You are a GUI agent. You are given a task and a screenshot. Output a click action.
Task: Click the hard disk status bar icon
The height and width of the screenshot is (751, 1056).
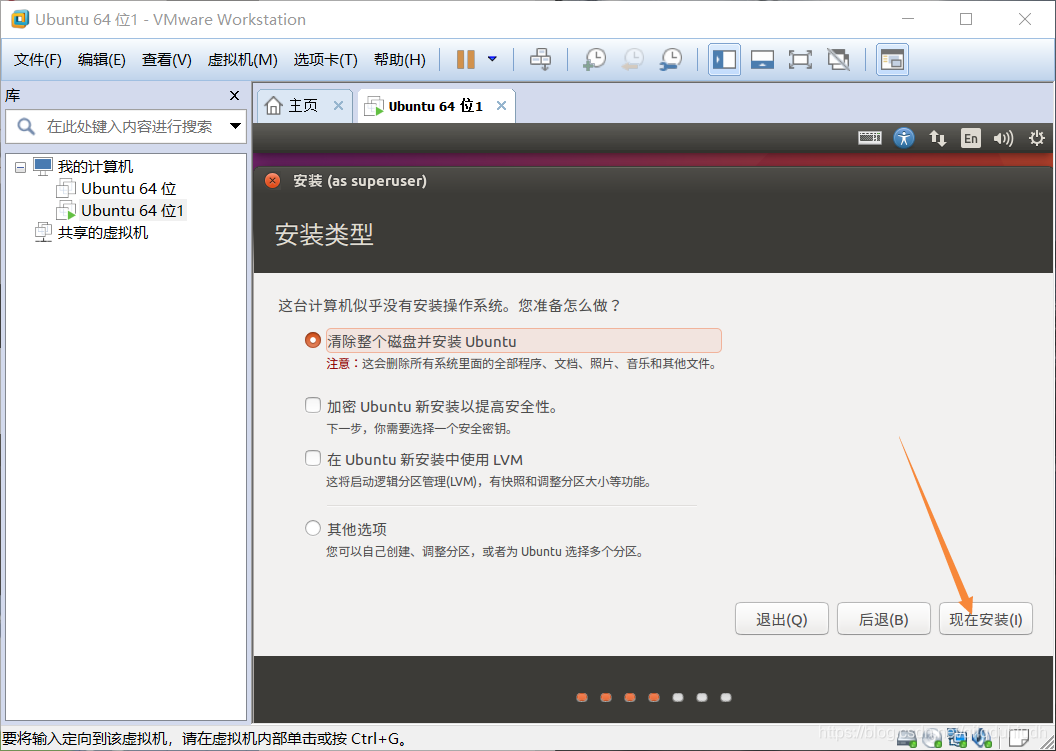(x=906, y=740)
